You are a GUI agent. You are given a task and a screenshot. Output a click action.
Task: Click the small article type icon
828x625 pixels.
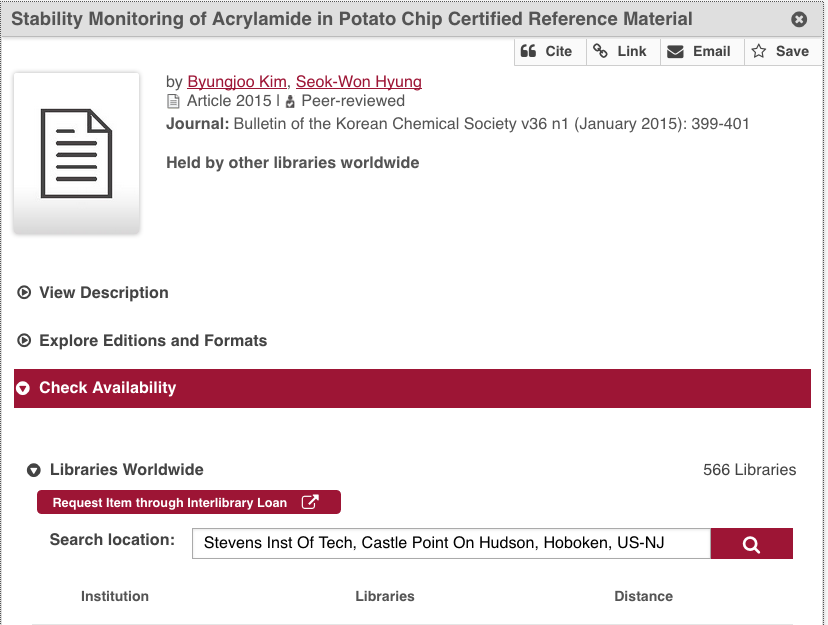coord(173,101)
